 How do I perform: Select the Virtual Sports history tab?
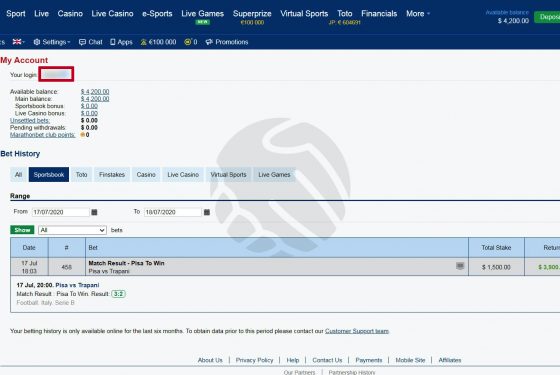coord(229,175)
